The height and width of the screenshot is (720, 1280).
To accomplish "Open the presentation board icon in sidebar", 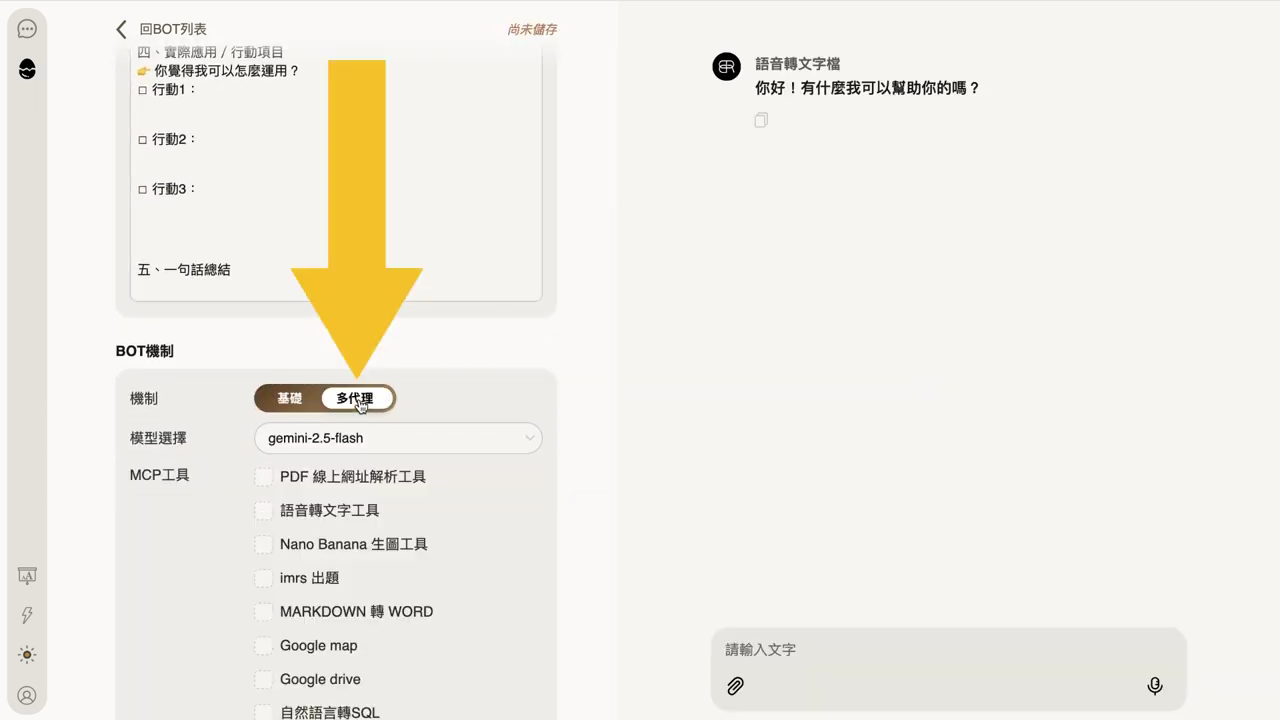I will pos(27,576).
